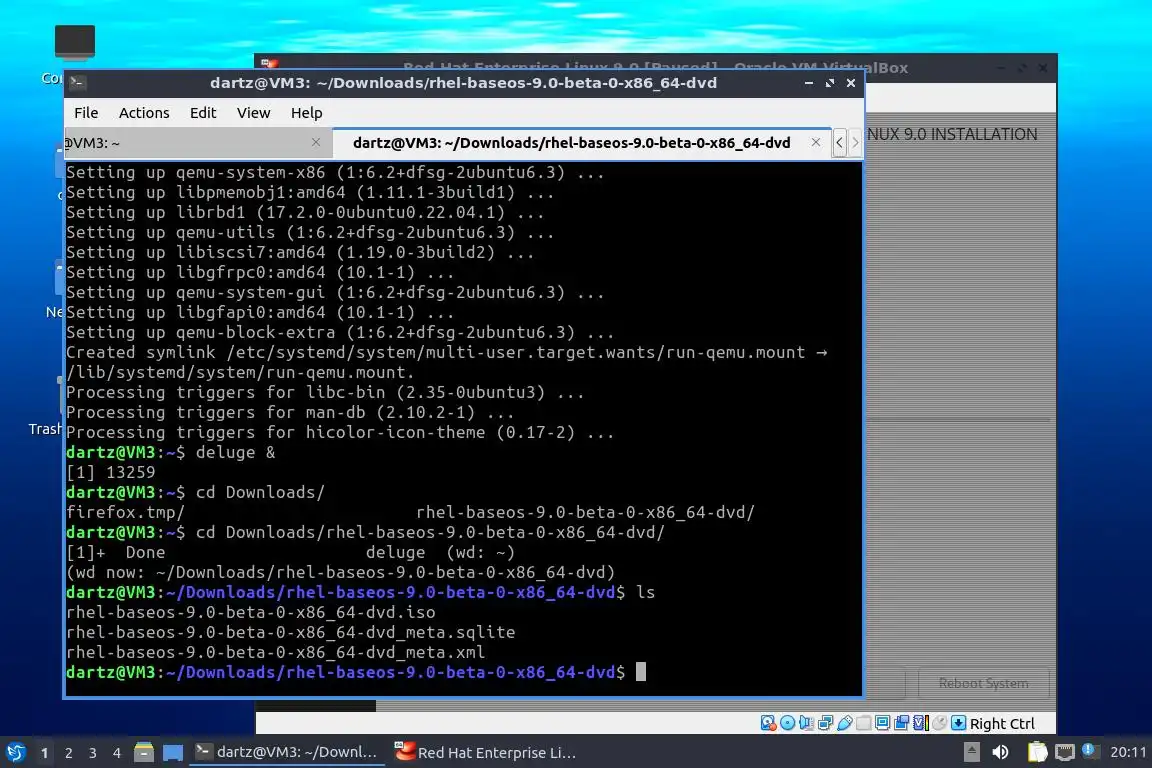Screen dimensions: 1152x768
Task: Open the Actions menu
Action: point(144,112)
